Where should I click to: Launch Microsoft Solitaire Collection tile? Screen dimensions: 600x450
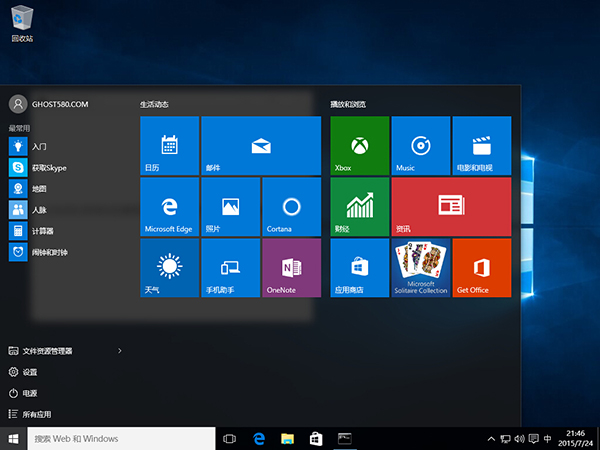click(421, 268)
